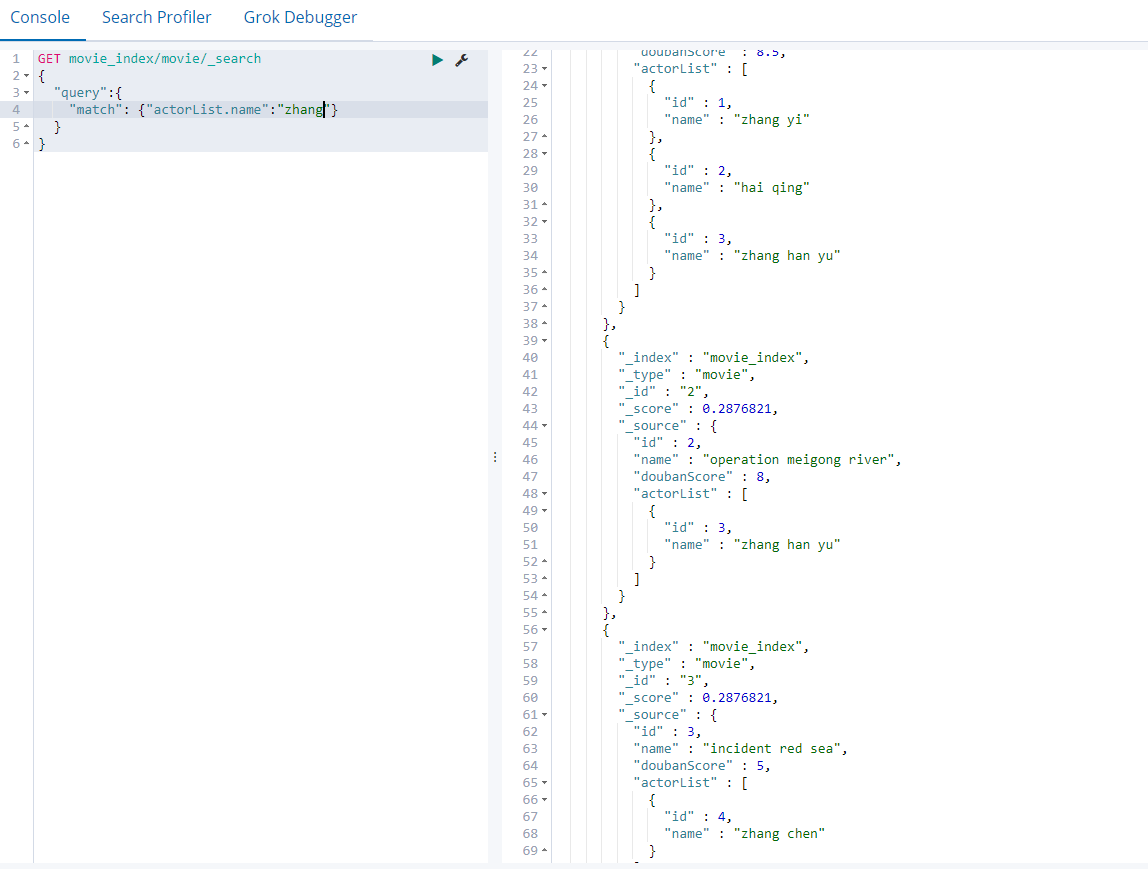Click the doubanScore value 8 line
Viewport: 1148px width, 869px height.
point(702,477)
